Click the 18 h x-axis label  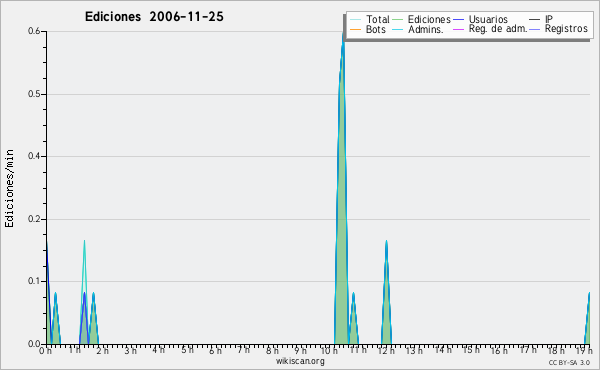tap(556, 350)
